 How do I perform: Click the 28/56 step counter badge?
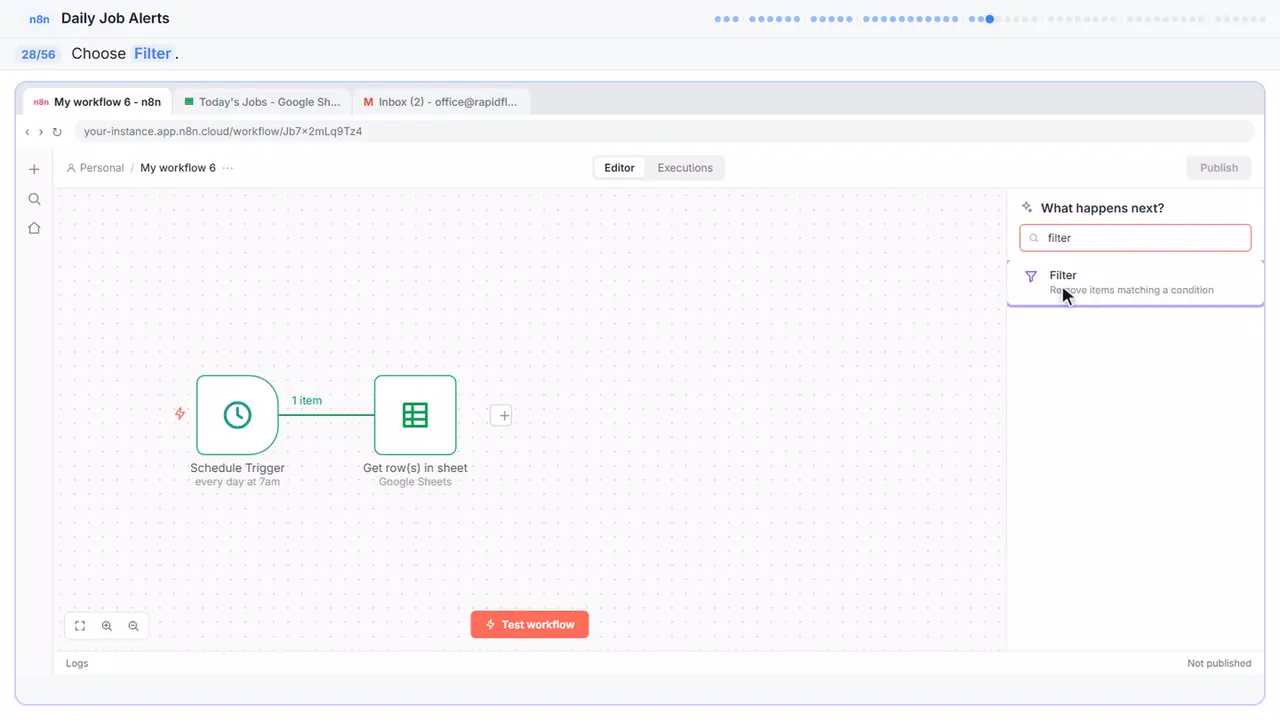click(x=38, y=54)
